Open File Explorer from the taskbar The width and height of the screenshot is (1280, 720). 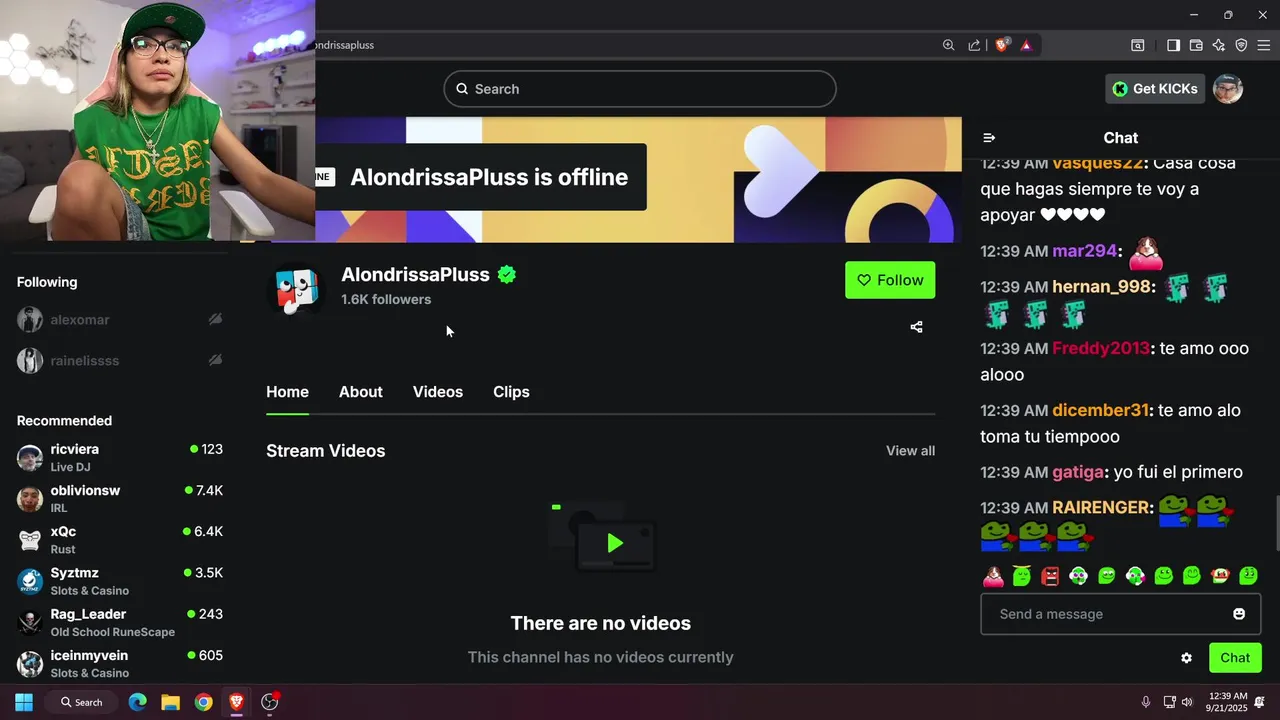click(170, 702)
